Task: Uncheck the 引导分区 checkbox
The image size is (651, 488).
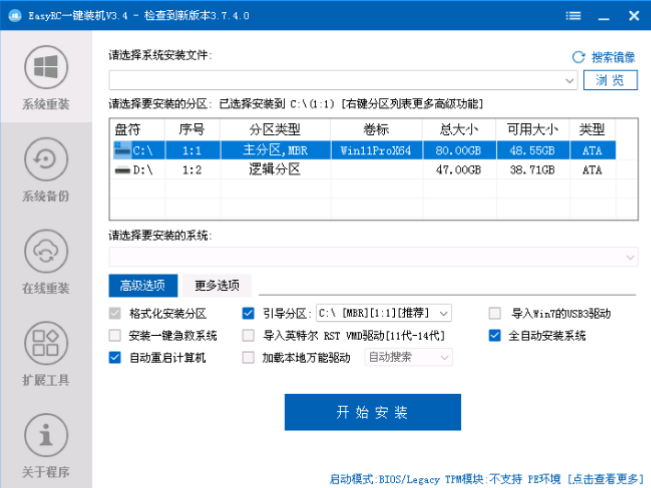Action: (x=248, y=313)
